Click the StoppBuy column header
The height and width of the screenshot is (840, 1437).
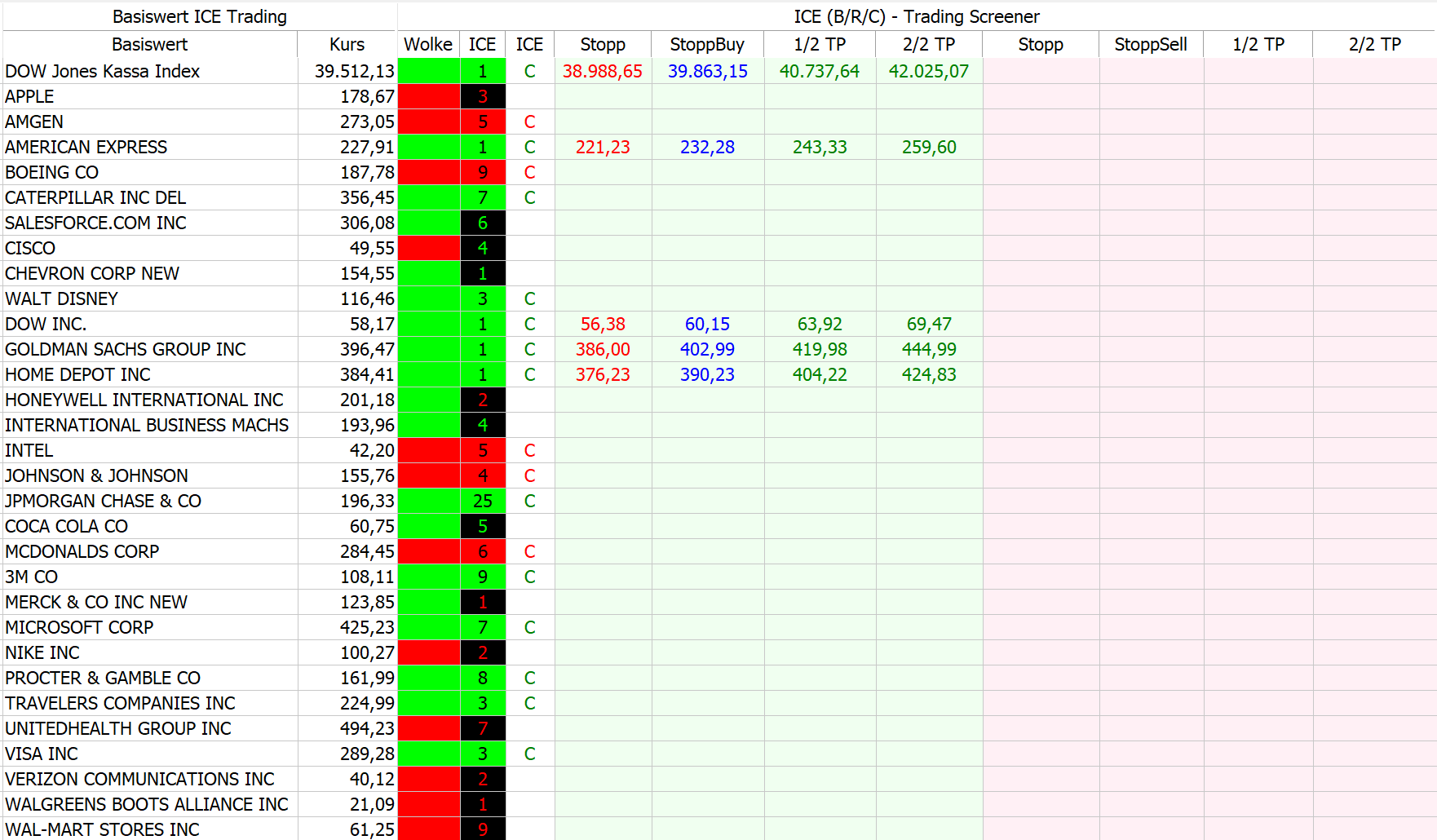click(707, 44)
